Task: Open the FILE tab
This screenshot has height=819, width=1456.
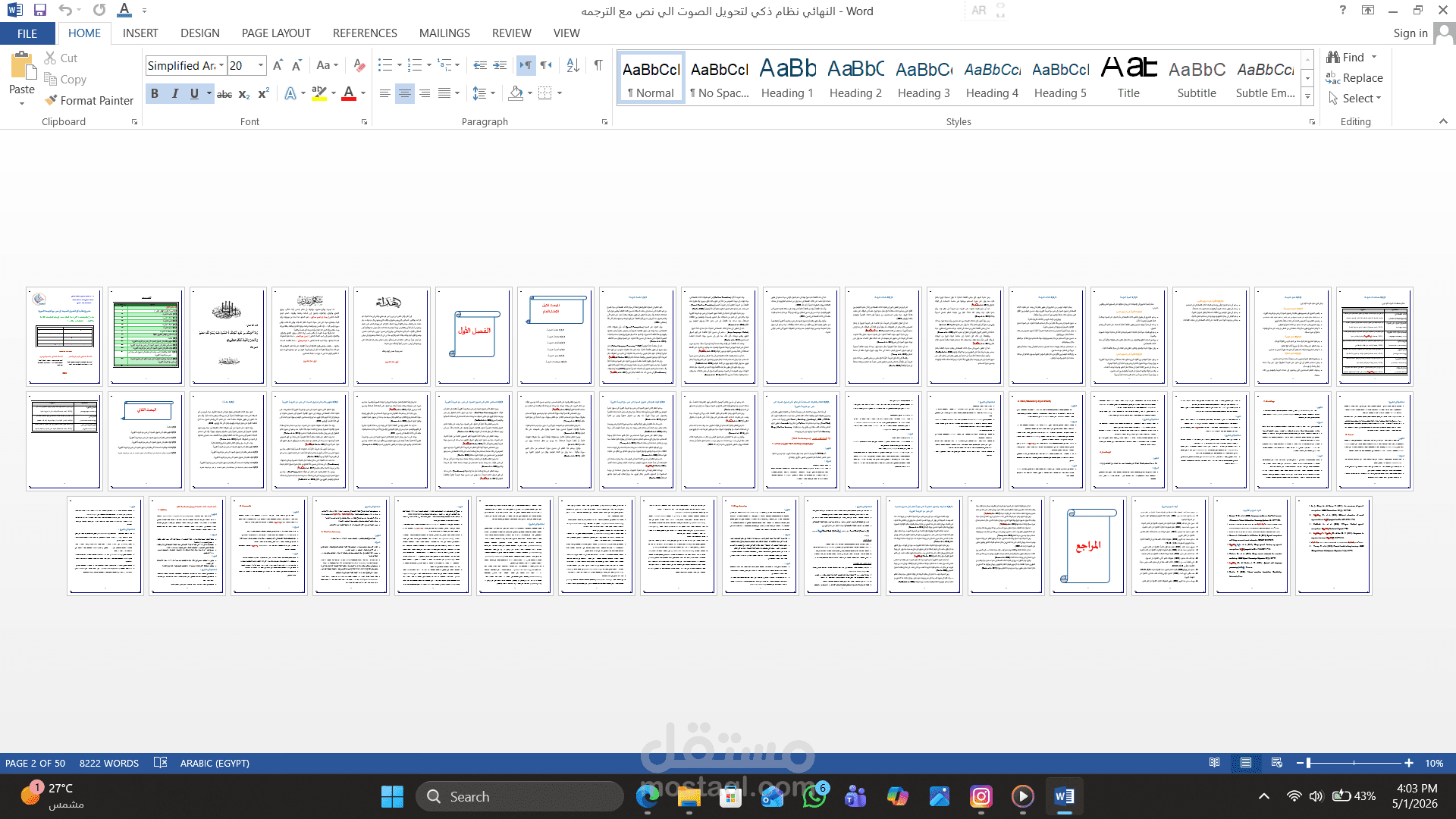Action: tap(27, 33)
